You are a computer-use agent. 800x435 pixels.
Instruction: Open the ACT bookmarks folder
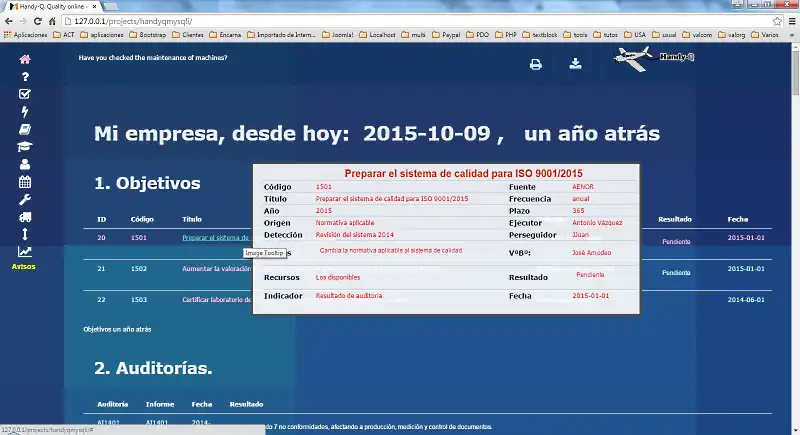pyautogui.click(x=63, y=35)
